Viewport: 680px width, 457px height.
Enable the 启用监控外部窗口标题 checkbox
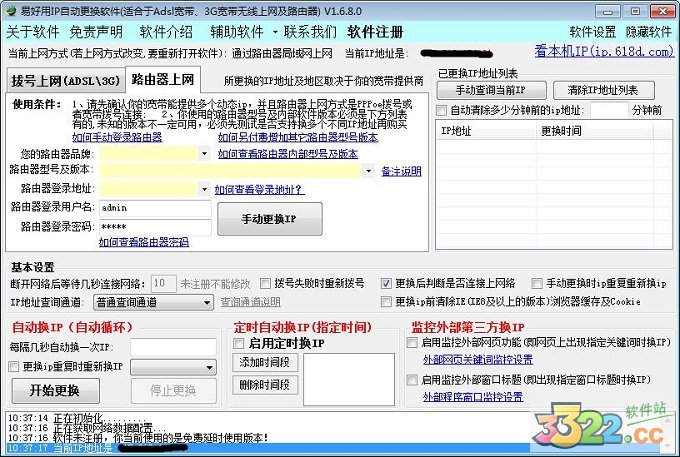tap(412, 380)
